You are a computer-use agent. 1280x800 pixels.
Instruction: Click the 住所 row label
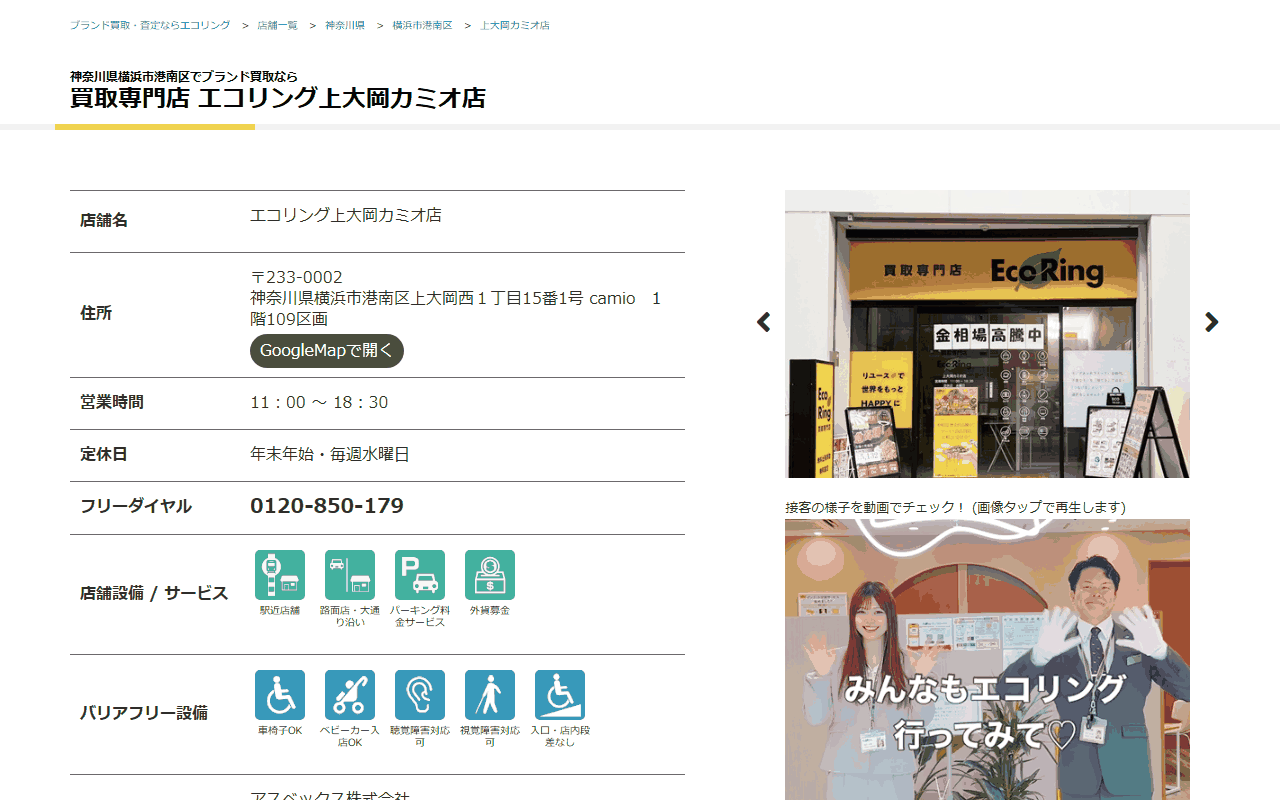pyautogui.click(x=96, y=313)
